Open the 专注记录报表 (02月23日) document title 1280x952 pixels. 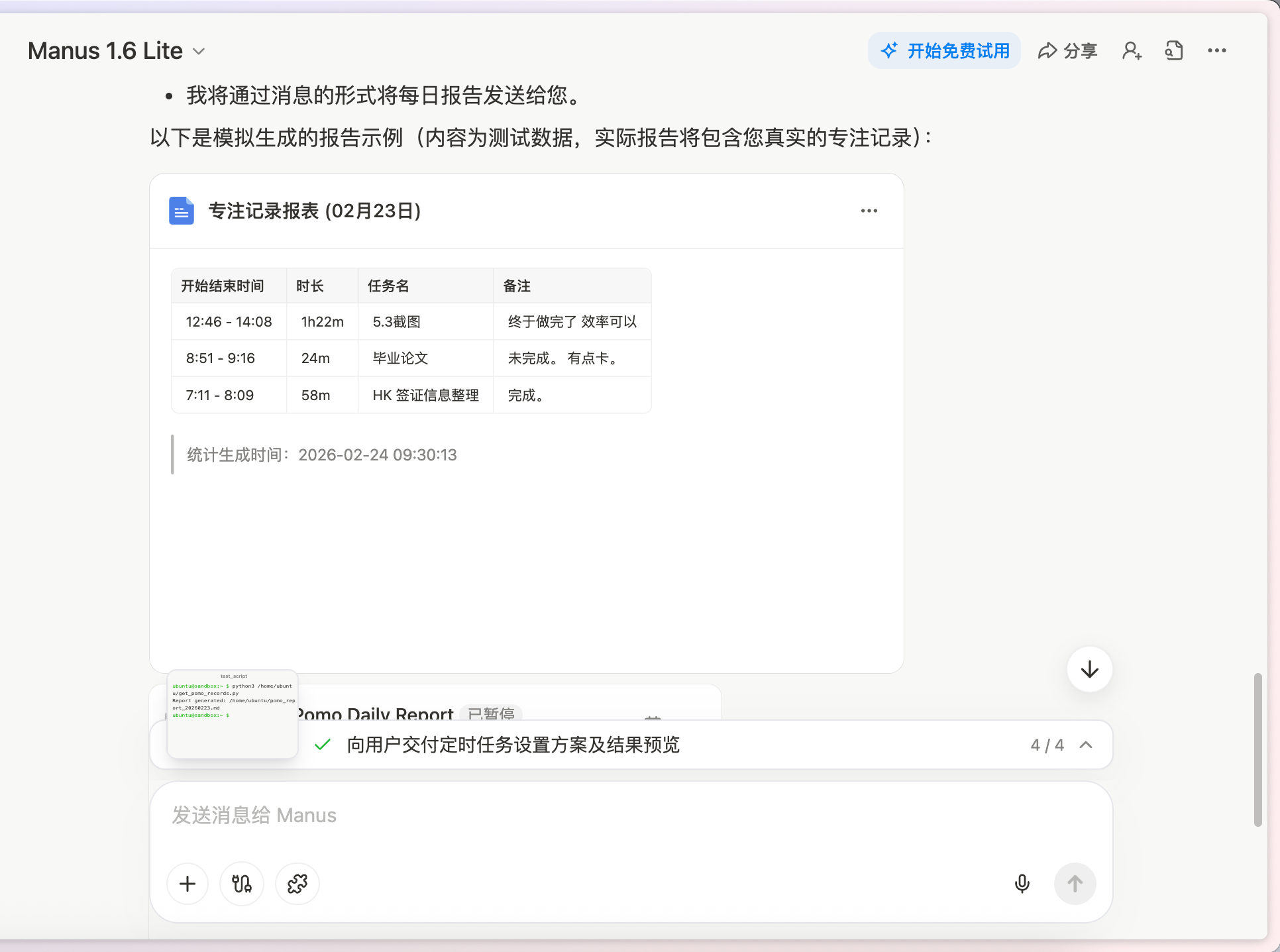point(315,211)
